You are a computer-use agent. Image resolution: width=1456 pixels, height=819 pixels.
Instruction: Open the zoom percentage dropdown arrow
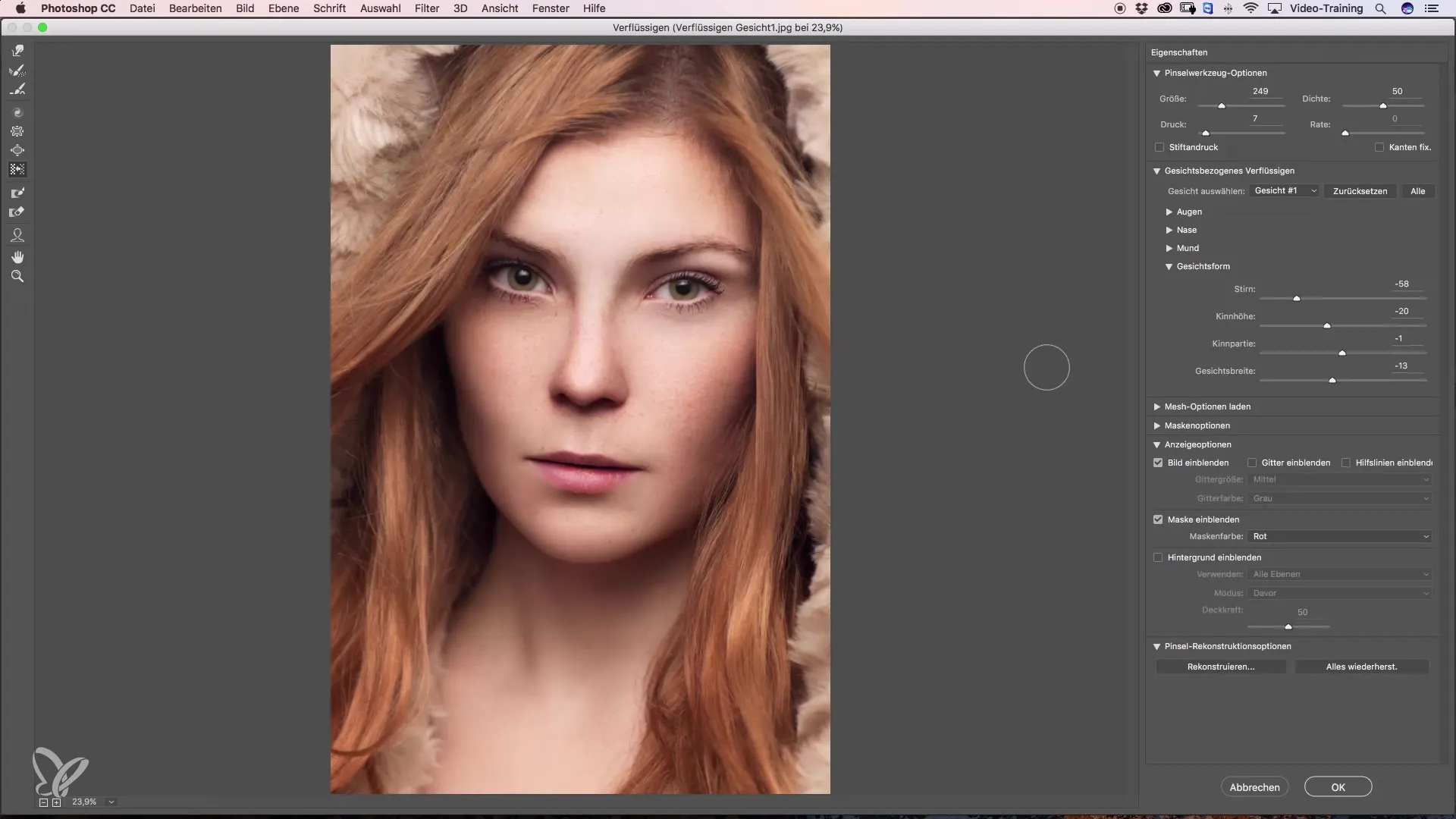(x=111, y=802)
